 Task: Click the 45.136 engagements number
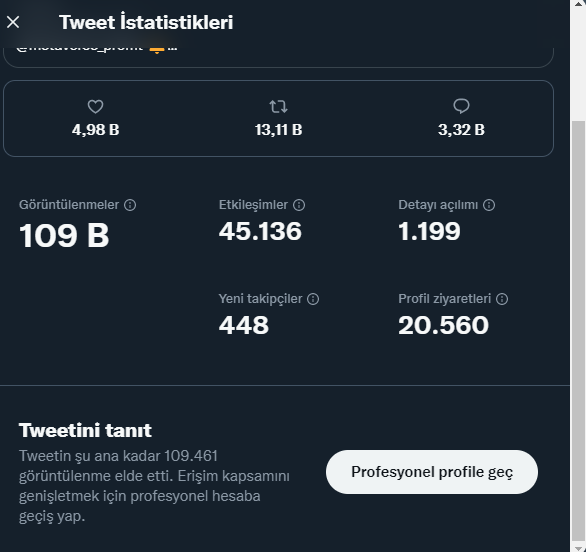click(x=260, y=231)
